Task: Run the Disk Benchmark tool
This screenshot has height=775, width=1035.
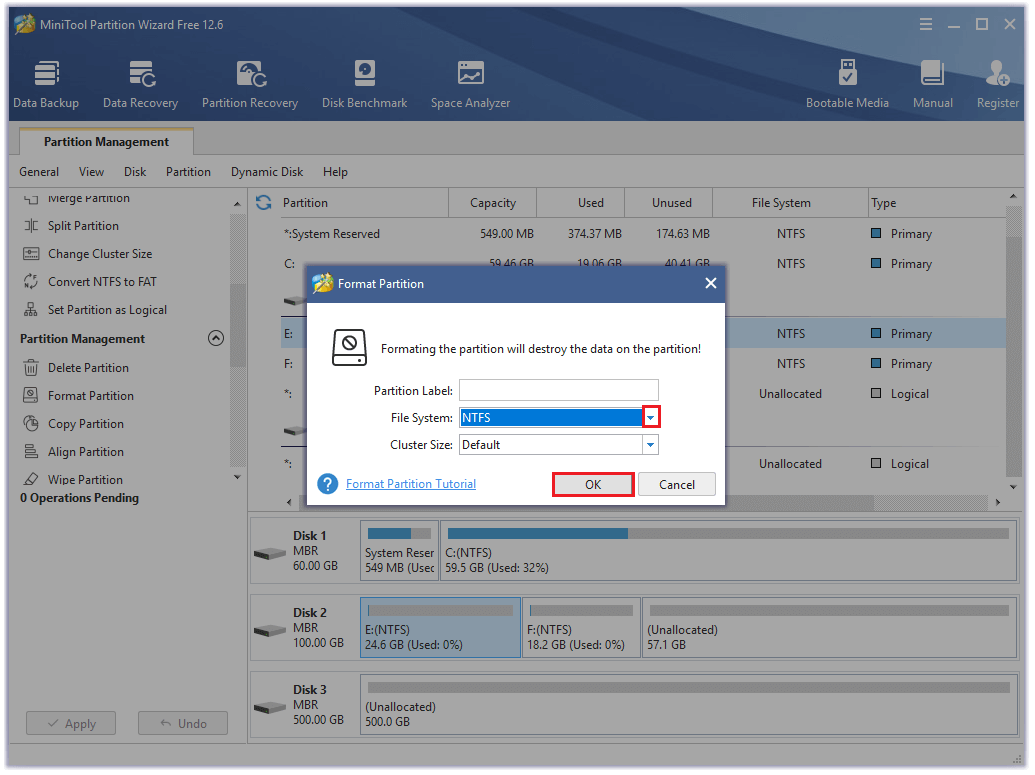Action: (363, 83)
